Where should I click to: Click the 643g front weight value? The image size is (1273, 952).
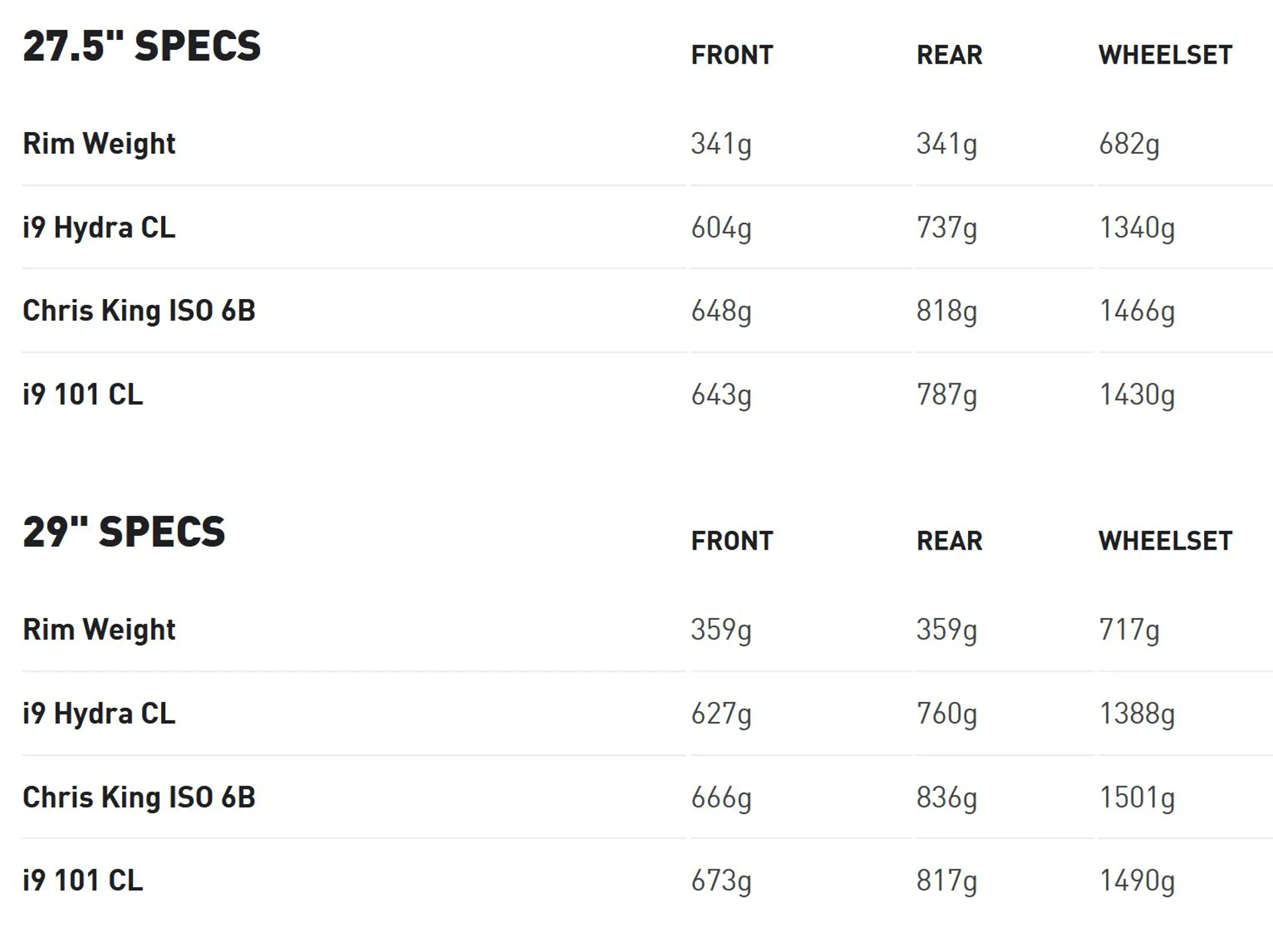(x=721, y=395)
